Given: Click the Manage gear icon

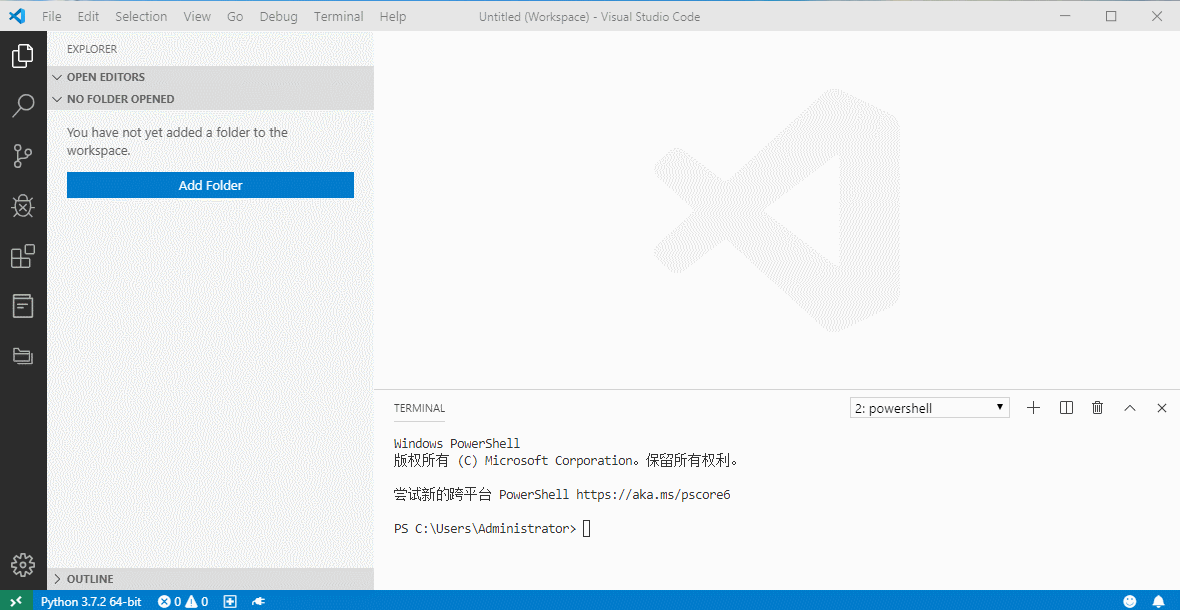Looking at the screenshot, I should 23,565.
